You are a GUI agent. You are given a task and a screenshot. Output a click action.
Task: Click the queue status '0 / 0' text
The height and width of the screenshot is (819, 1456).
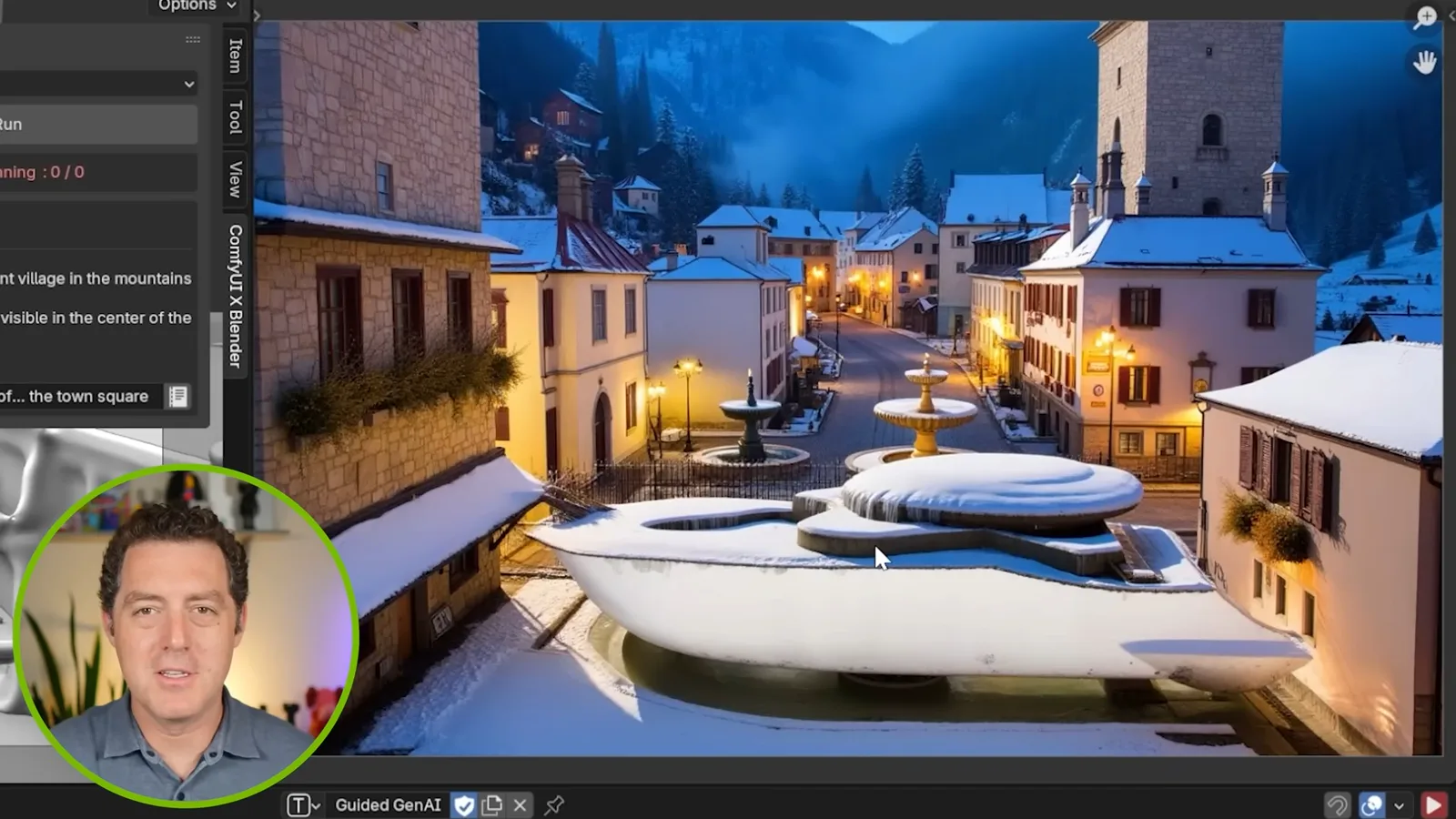point(67,172)
